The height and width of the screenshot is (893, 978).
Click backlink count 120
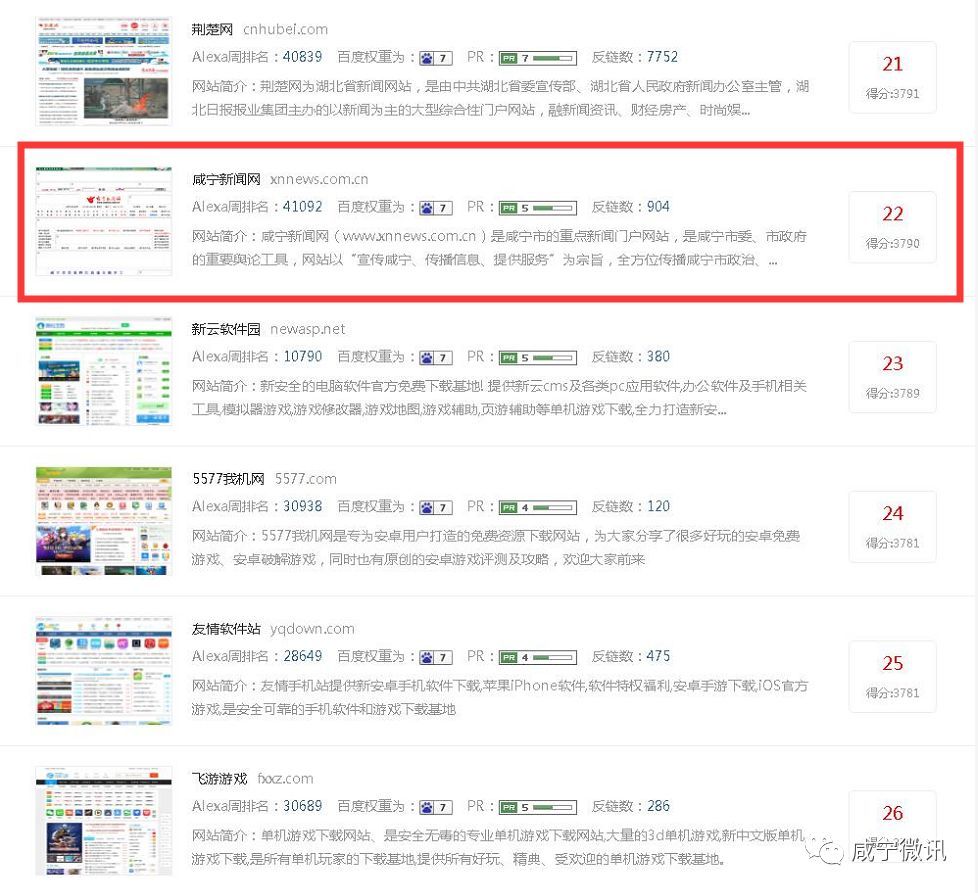tap(658, 506)
